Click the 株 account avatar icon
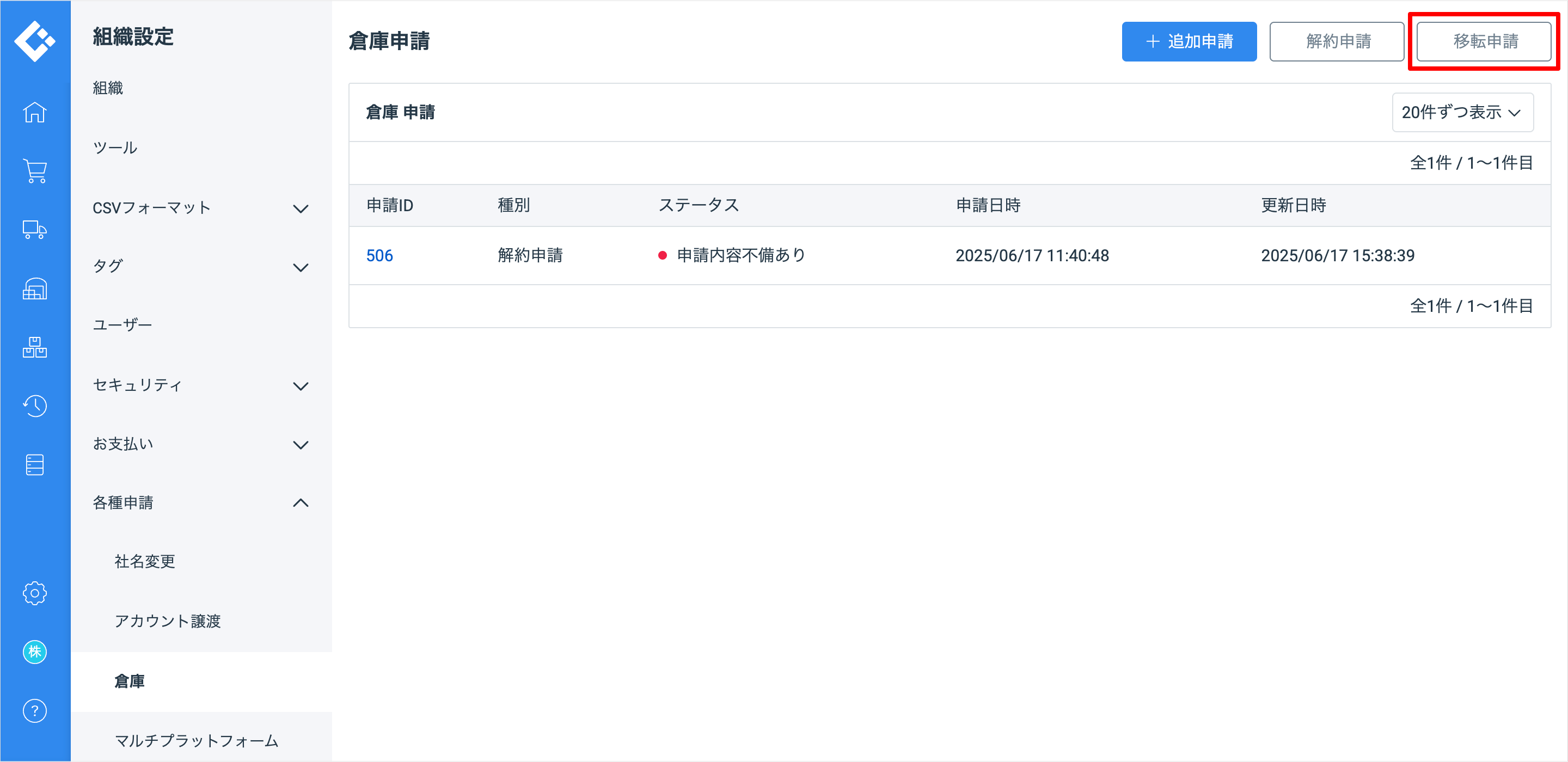Viewport: 1568px width, 762px height. pyautogui.click(x=35, y=652)
